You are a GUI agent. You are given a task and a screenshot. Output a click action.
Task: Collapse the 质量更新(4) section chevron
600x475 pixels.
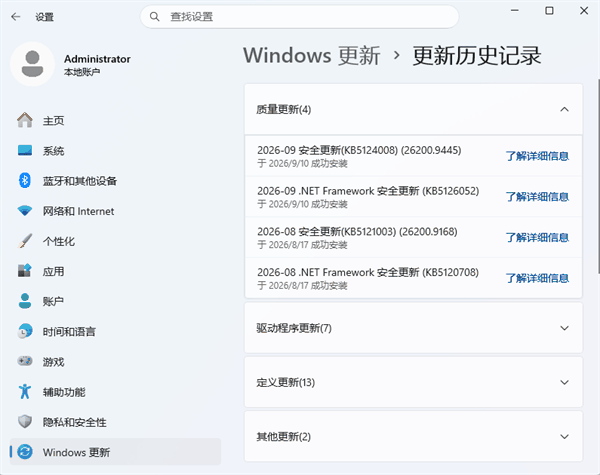tap(564, 109)
